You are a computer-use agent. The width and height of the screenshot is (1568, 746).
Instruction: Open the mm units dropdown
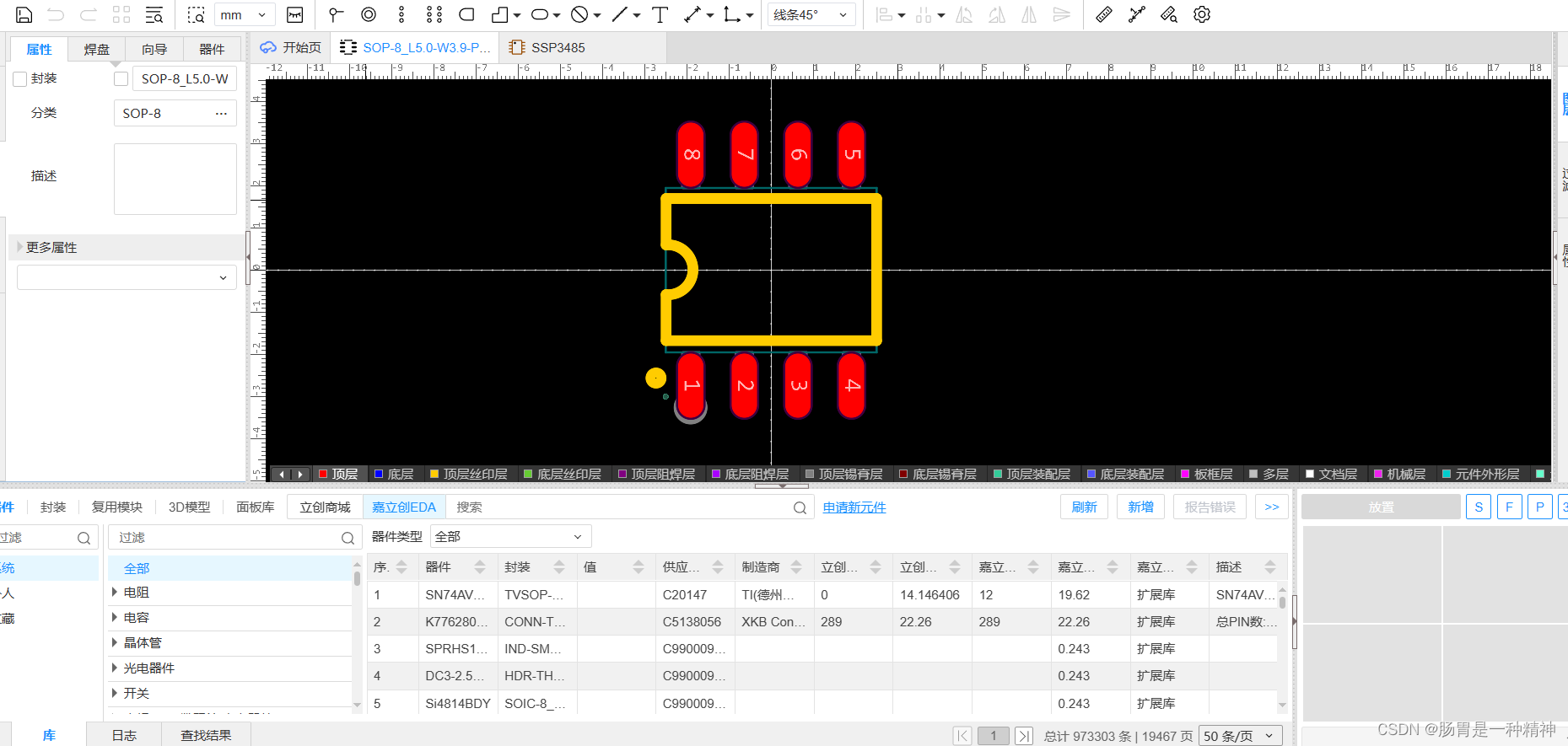[x=245, y=15]
